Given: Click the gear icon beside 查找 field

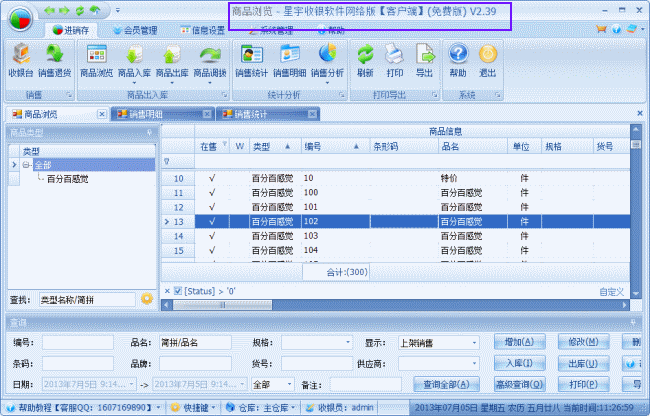Looking at the screenshot, I should click(147, 298).
